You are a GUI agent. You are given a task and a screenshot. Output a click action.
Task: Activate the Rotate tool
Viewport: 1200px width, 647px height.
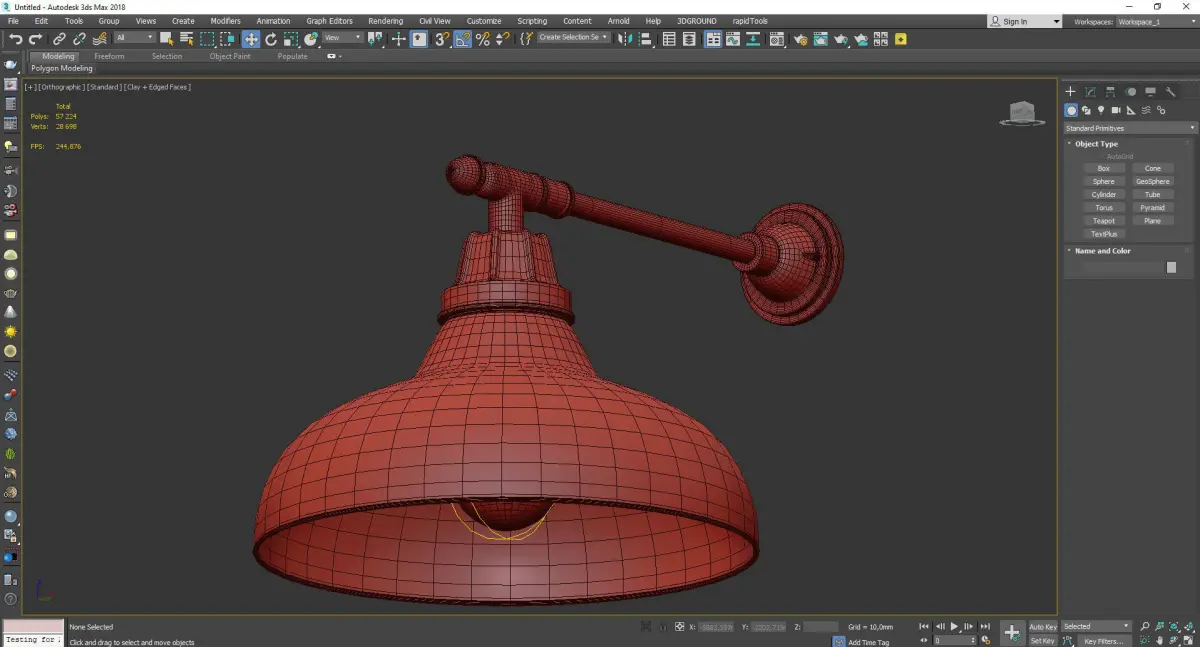coord(271,39)
